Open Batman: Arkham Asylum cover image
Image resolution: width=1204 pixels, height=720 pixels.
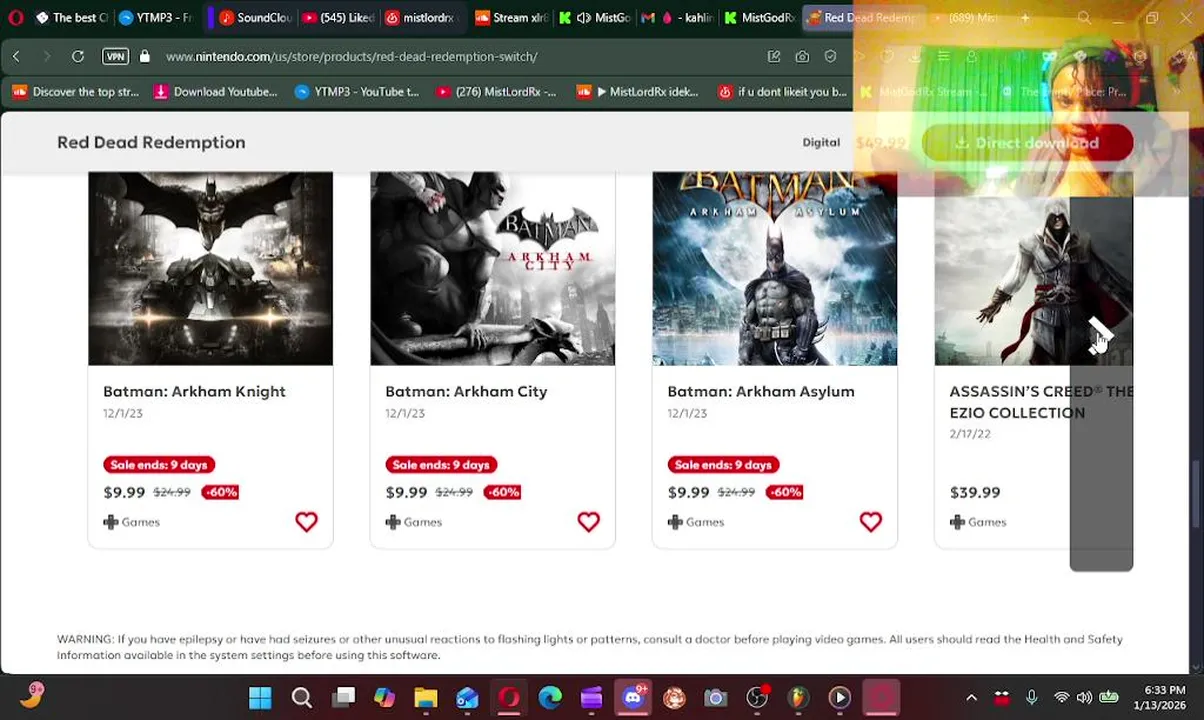pos(774,268)
